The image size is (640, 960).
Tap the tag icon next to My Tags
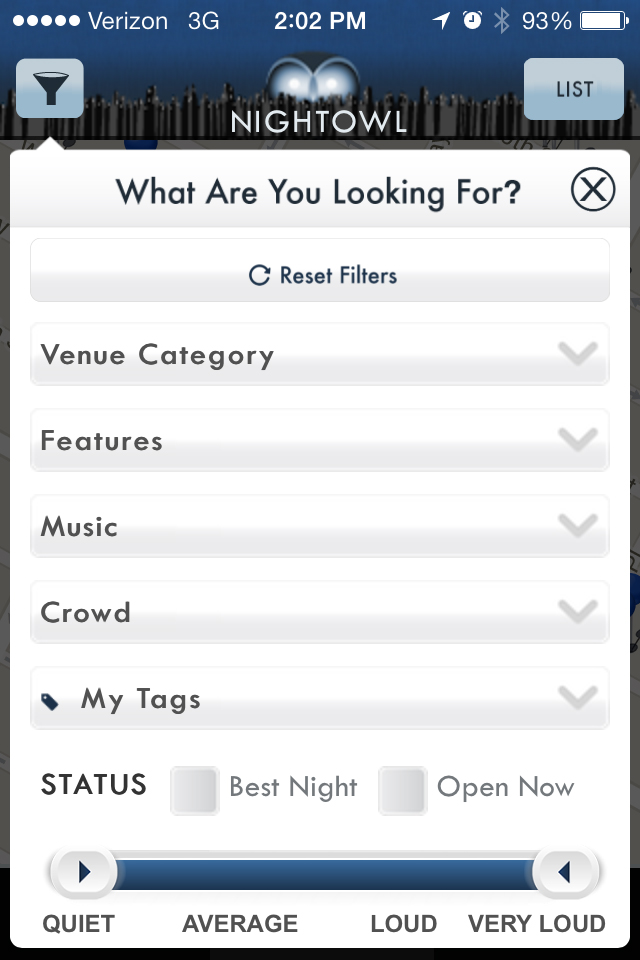pos(50,702)
